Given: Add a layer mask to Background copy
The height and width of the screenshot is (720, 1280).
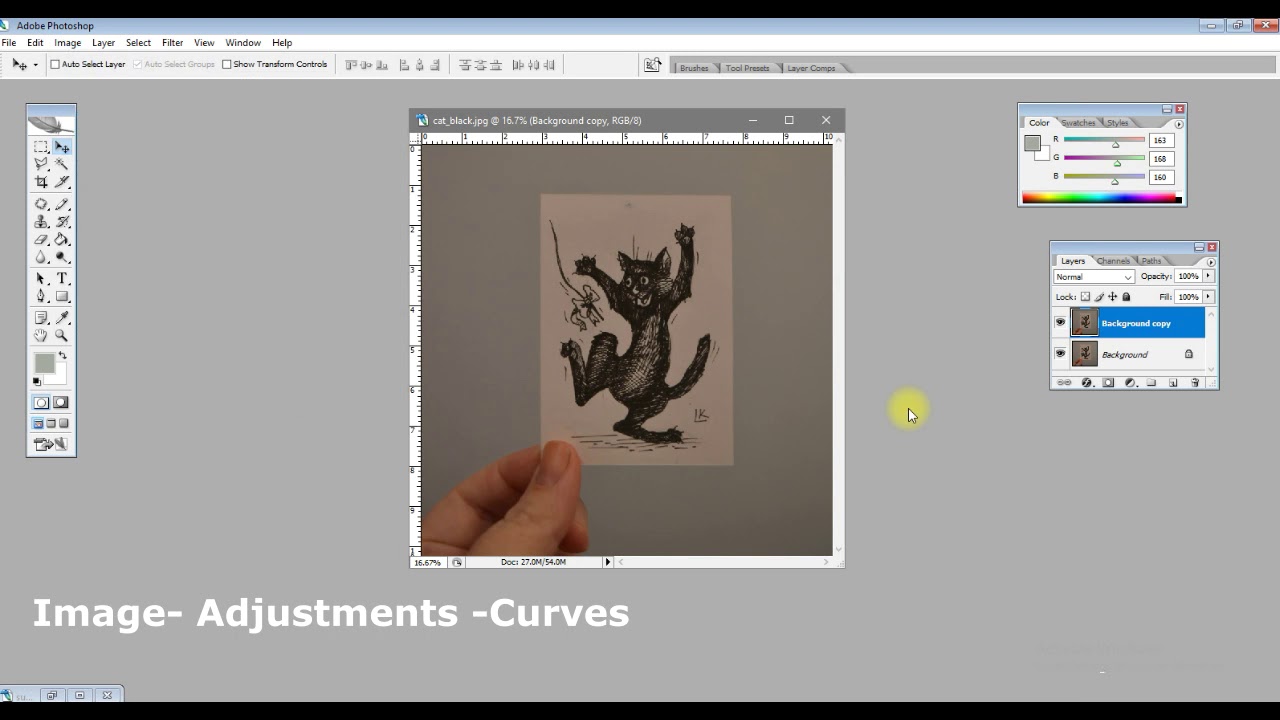Looking at the screenshot, I should (x=1108, y=383).
